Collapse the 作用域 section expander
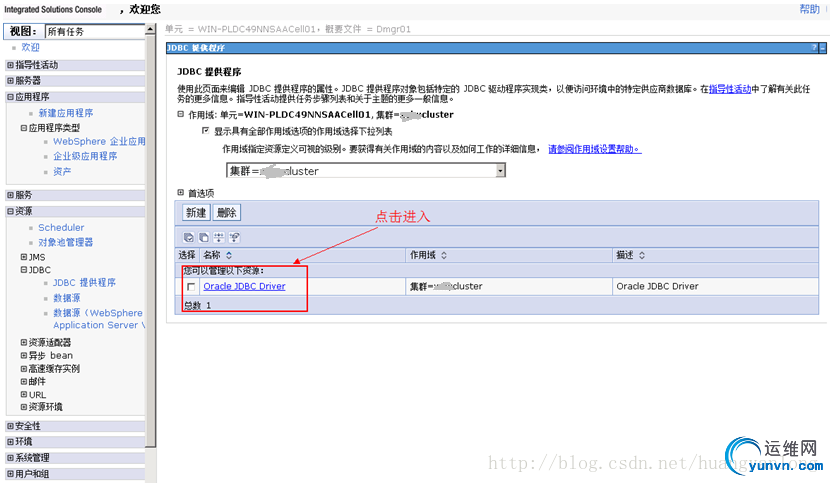Image resolution: width=830 pixels, height=483 pixels. click(x=181, y=114)
